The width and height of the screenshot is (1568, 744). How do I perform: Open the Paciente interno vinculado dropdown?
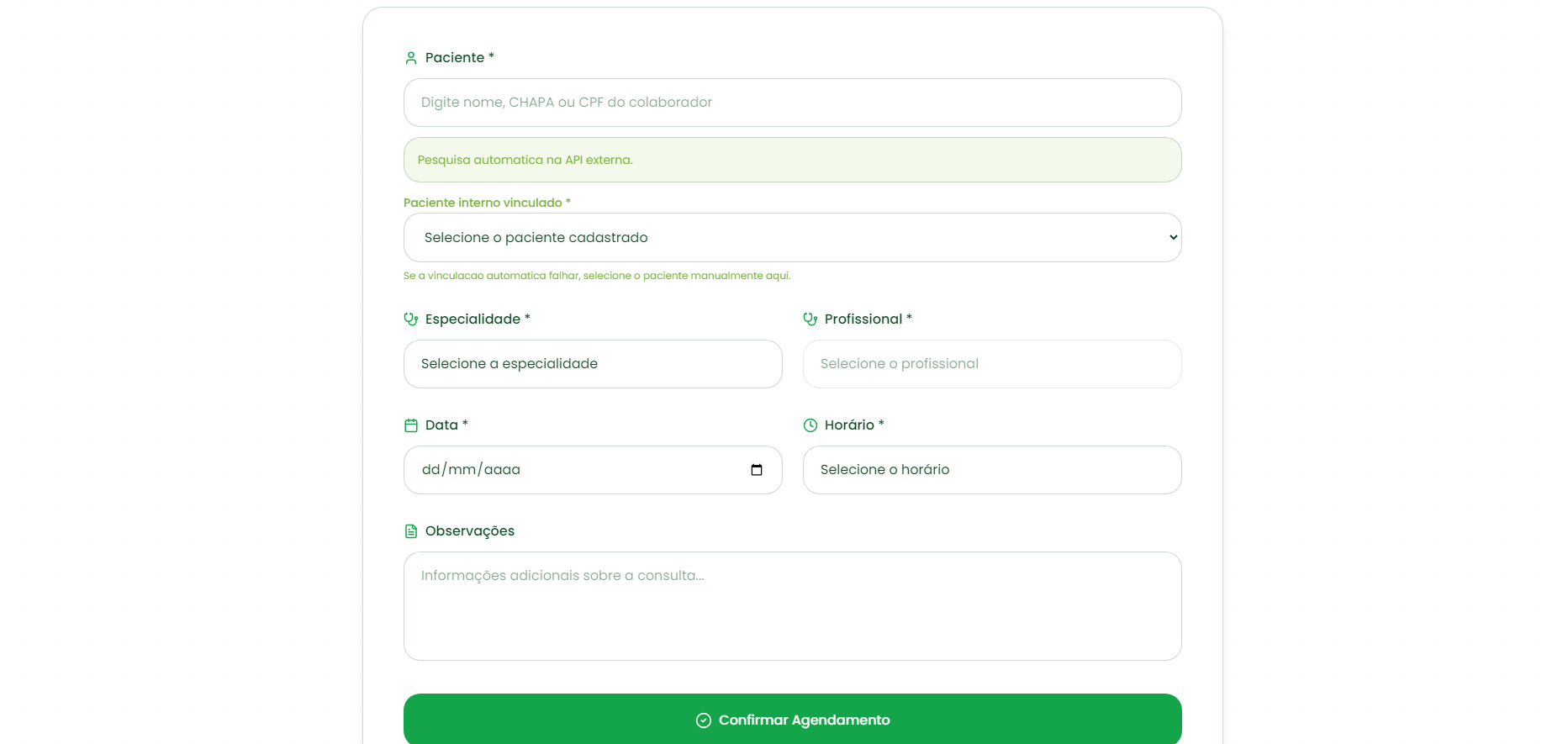coord(793,238)
